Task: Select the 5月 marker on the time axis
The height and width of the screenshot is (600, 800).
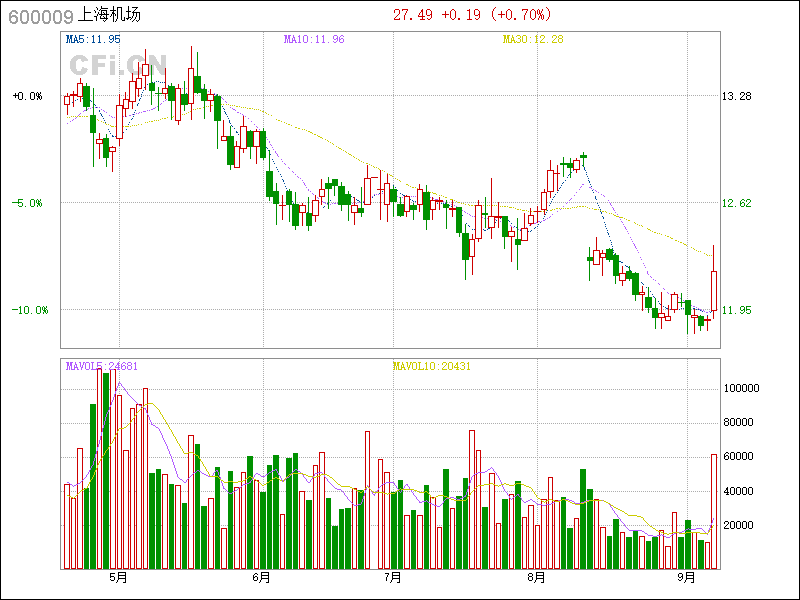Action: pos(118,577)
